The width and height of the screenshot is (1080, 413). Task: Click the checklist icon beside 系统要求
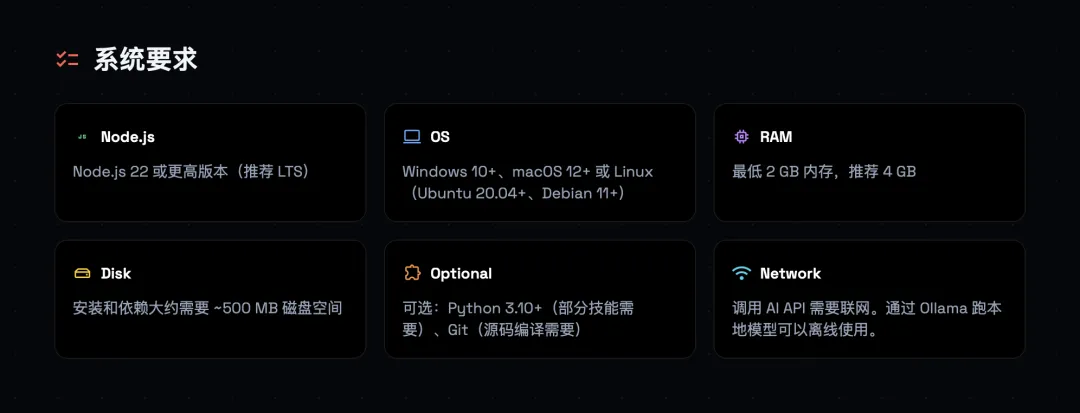[x=67, y=59]
